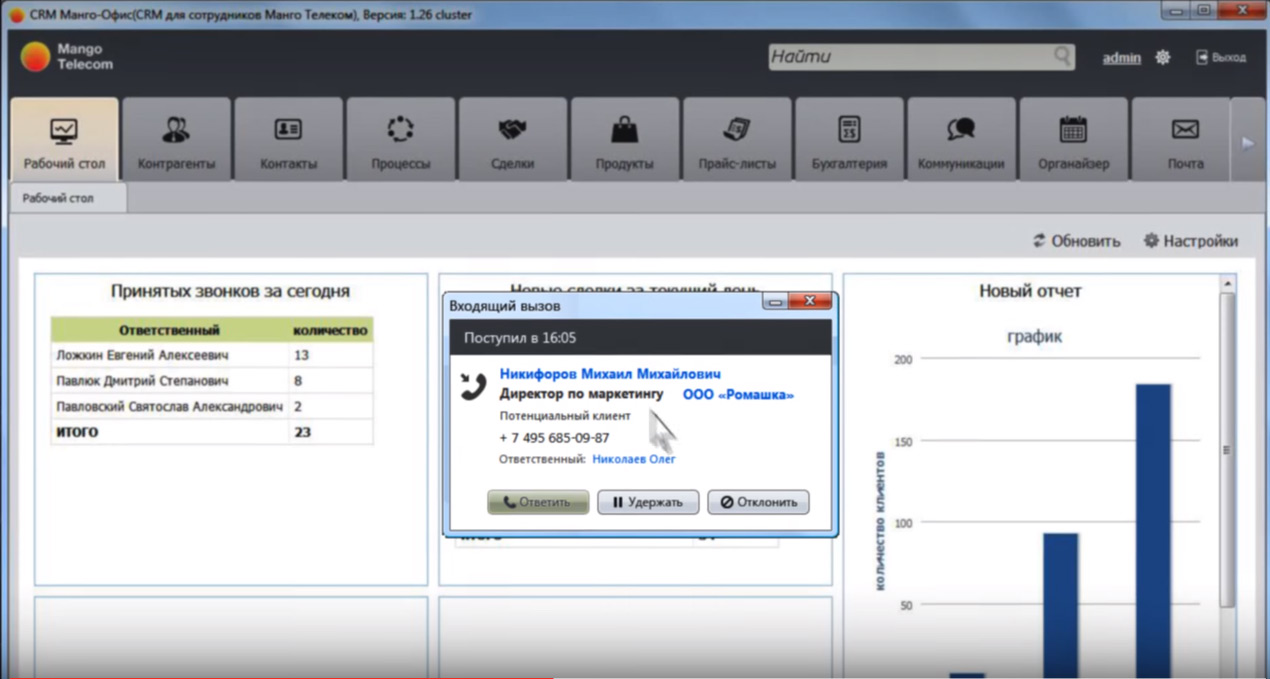
Task: Open the Продукты shopping bag icon
Action: click(624, 130)
